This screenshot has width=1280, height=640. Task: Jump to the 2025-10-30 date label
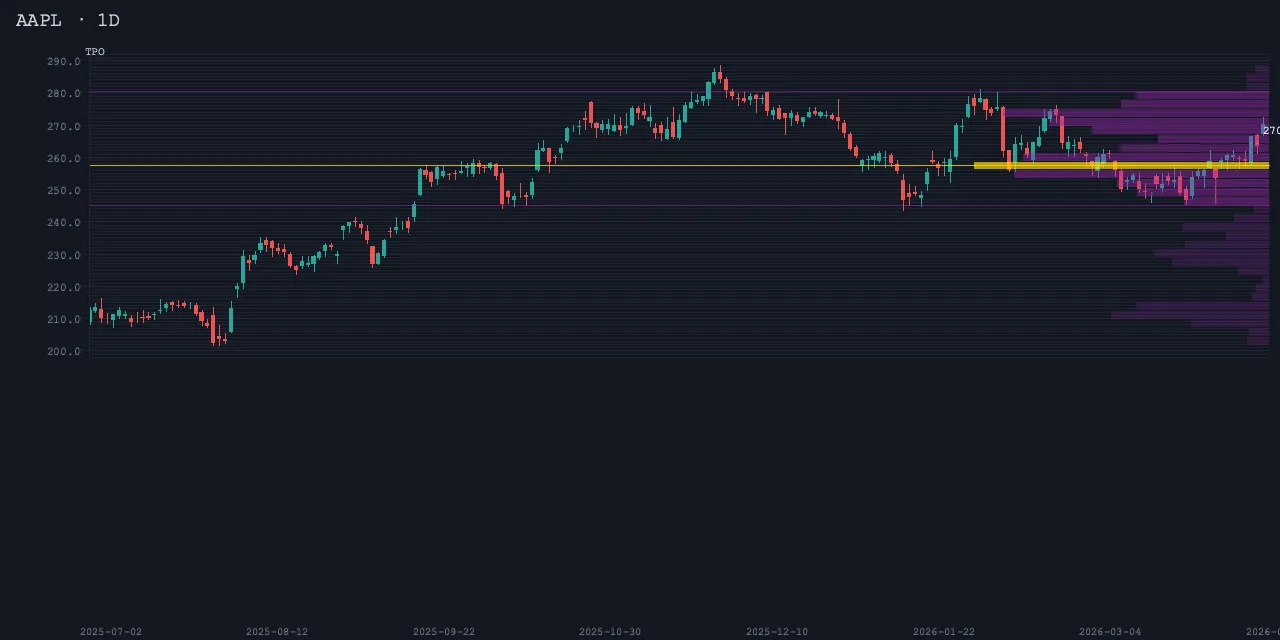coord(610,632)
